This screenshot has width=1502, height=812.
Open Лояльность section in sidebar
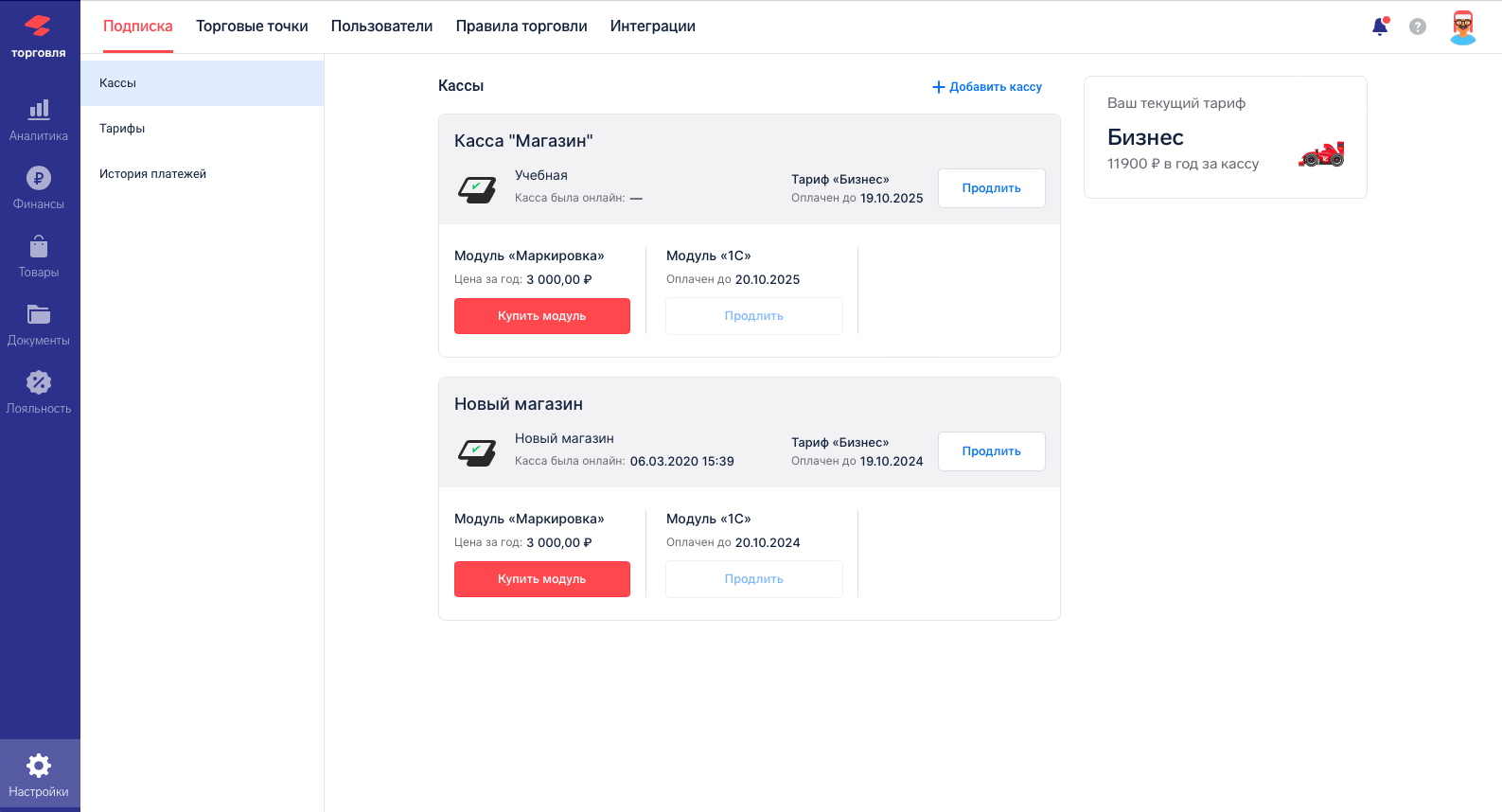pyautogui.click(x=39, y=394)
